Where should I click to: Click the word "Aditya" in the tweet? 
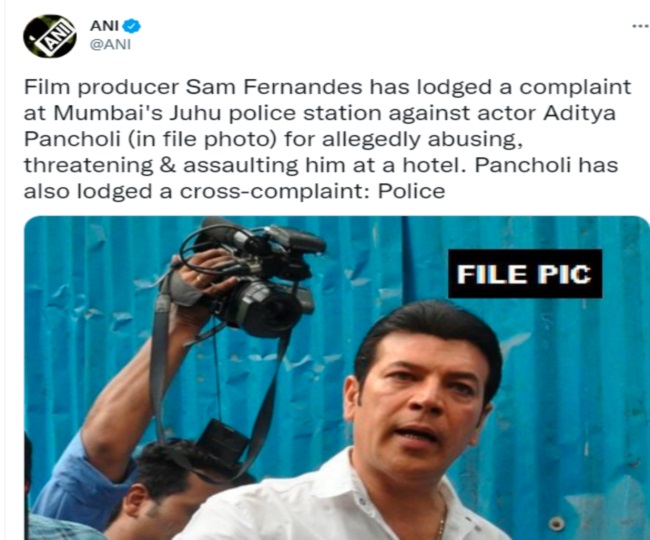pyautogui.click(x=580, y=115)
